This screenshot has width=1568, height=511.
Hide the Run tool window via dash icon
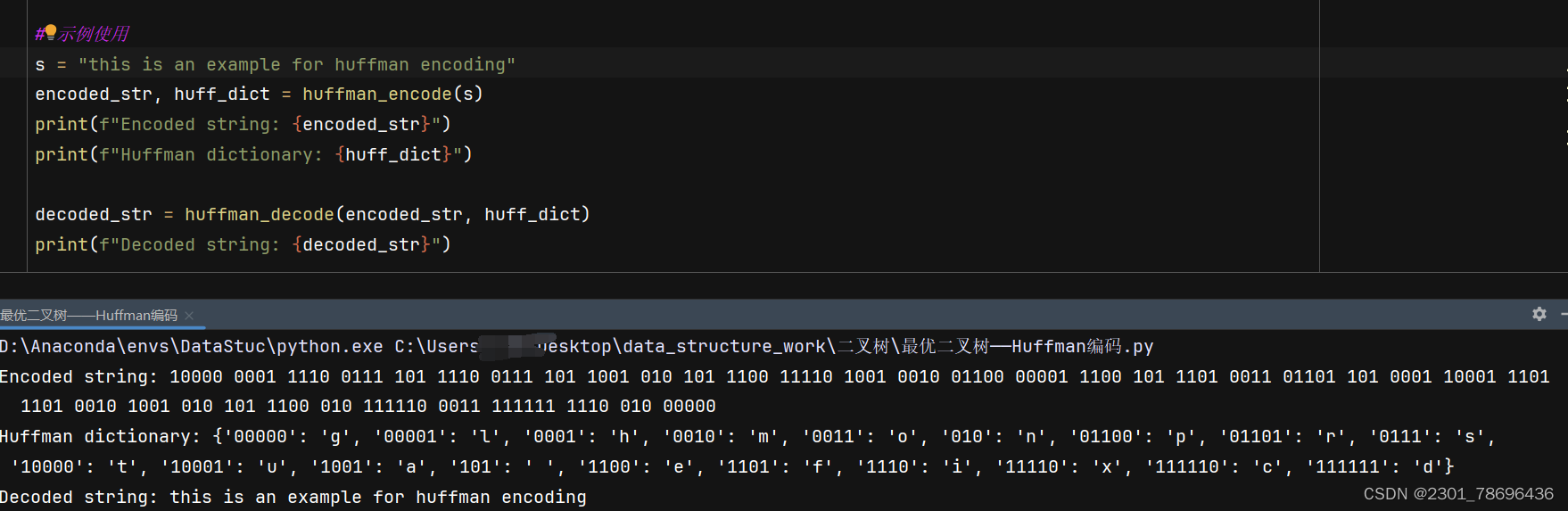coord(1564,314)
